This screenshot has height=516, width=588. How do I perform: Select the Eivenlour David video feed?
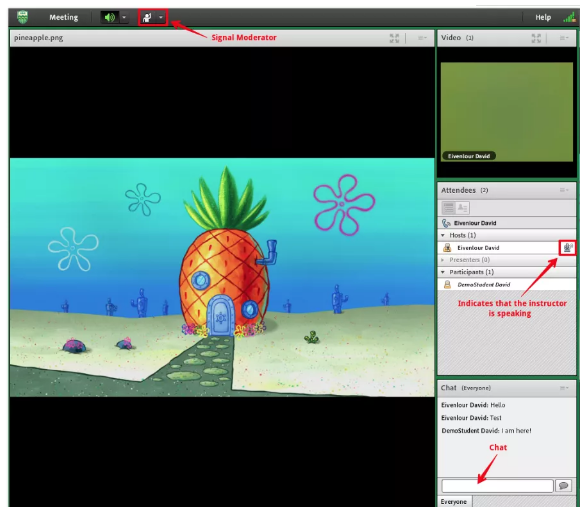[x=507, y=112]
